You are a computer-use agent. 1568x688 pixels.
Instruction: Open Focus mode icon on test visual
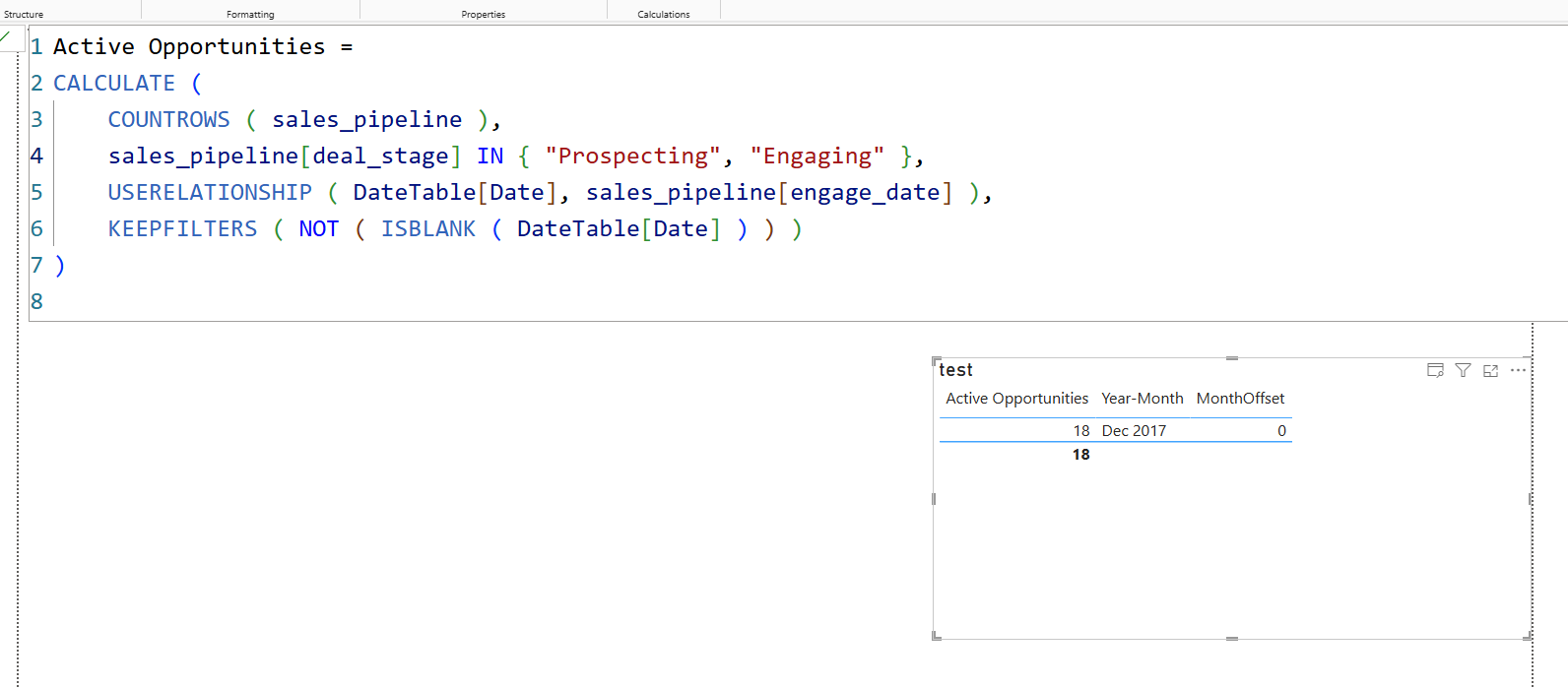(1490, 370)
